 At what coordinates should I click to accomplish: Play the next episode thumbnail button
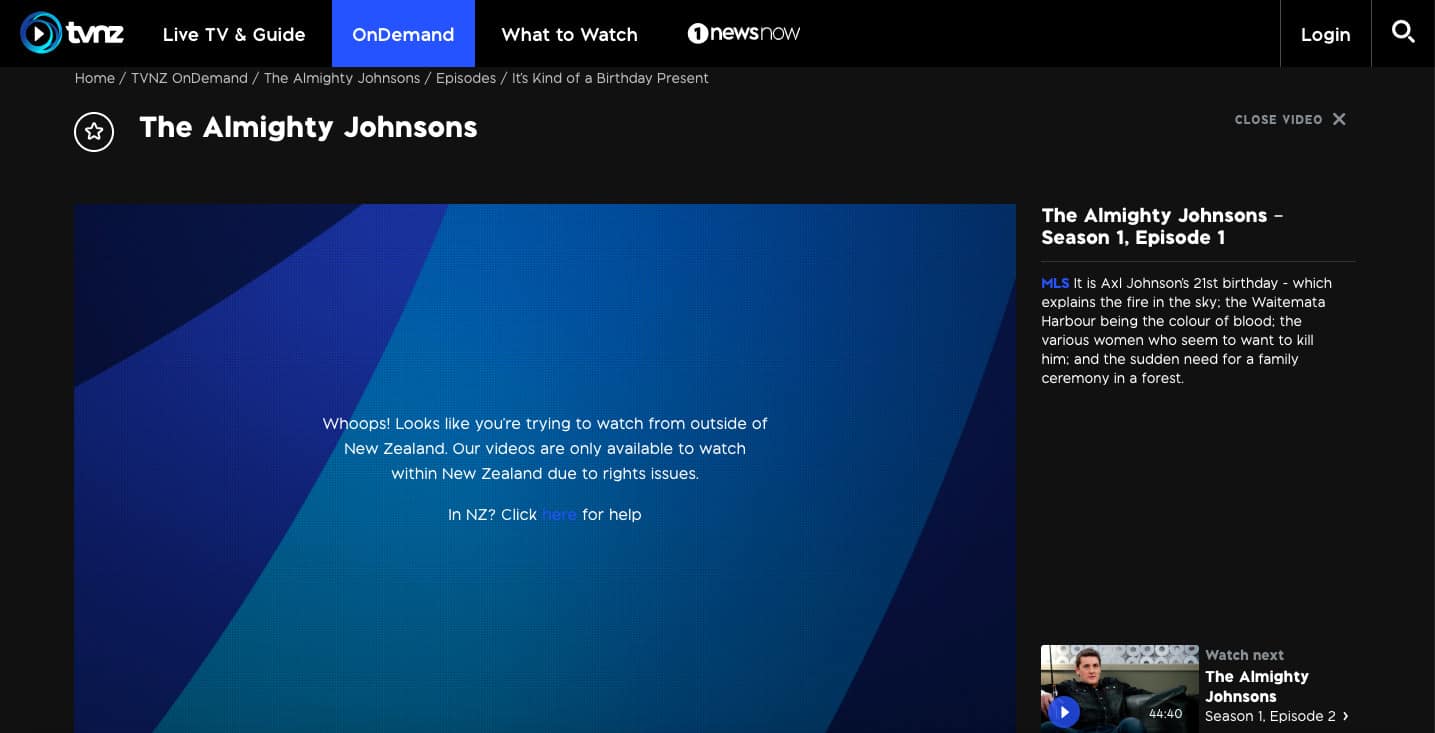click(x=1064, y=712)
